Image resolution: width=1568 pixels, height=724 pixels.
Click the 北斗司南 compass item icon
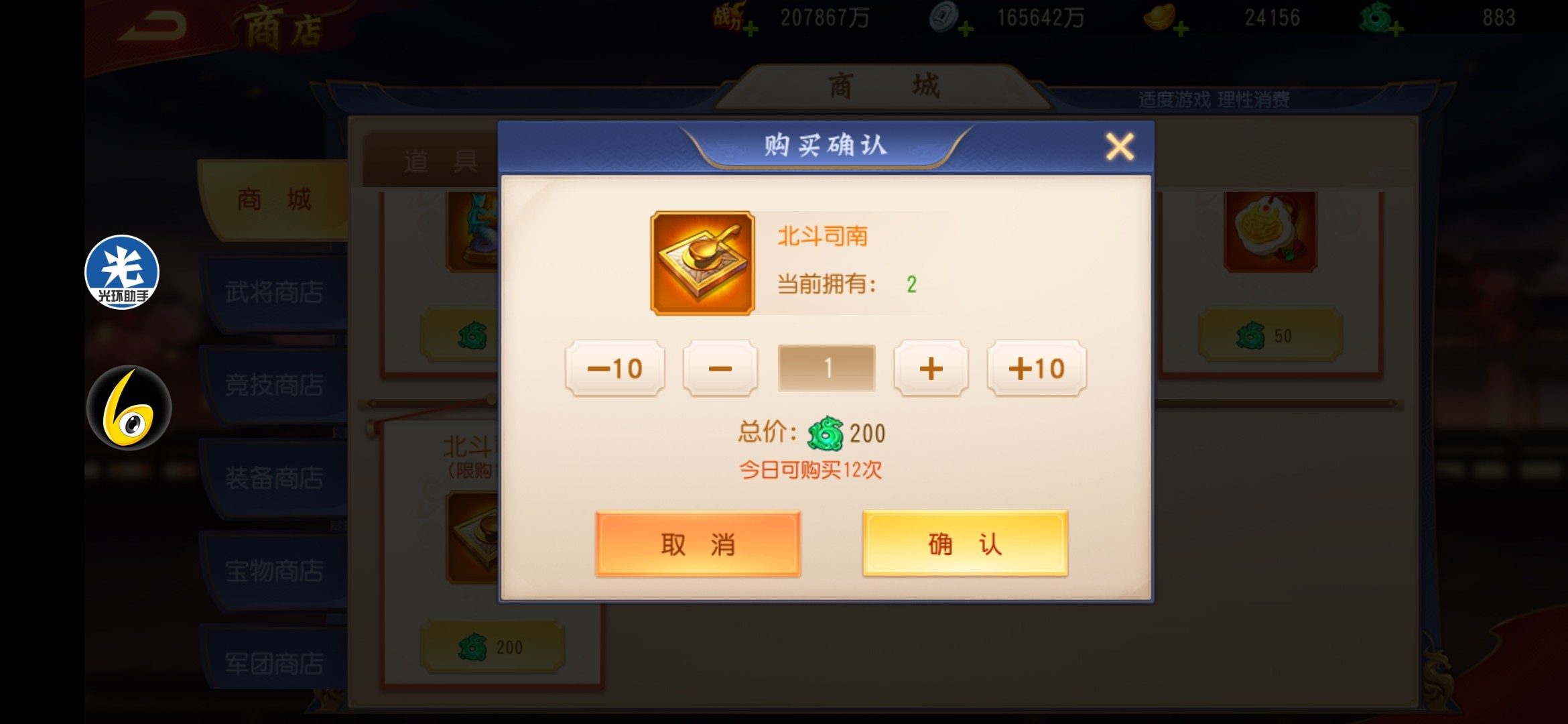coord(702,263)
